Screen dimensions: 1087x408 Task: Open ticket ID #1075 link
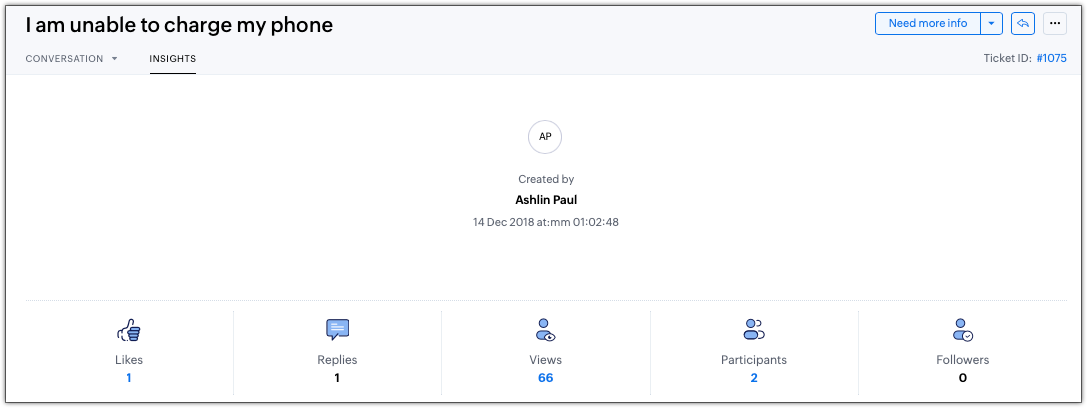tap(1051, 59)
